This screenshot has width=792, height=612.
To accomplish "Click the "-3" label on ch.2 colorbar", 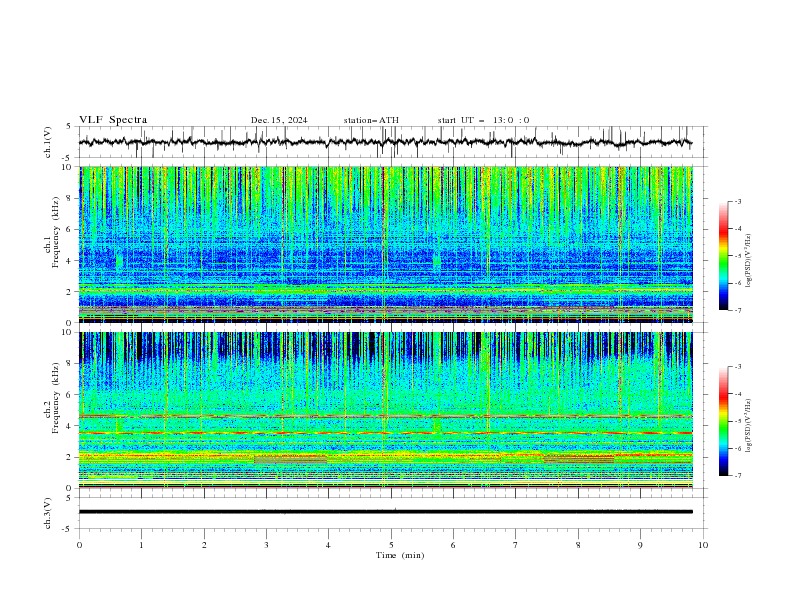I will pos(737,367).
